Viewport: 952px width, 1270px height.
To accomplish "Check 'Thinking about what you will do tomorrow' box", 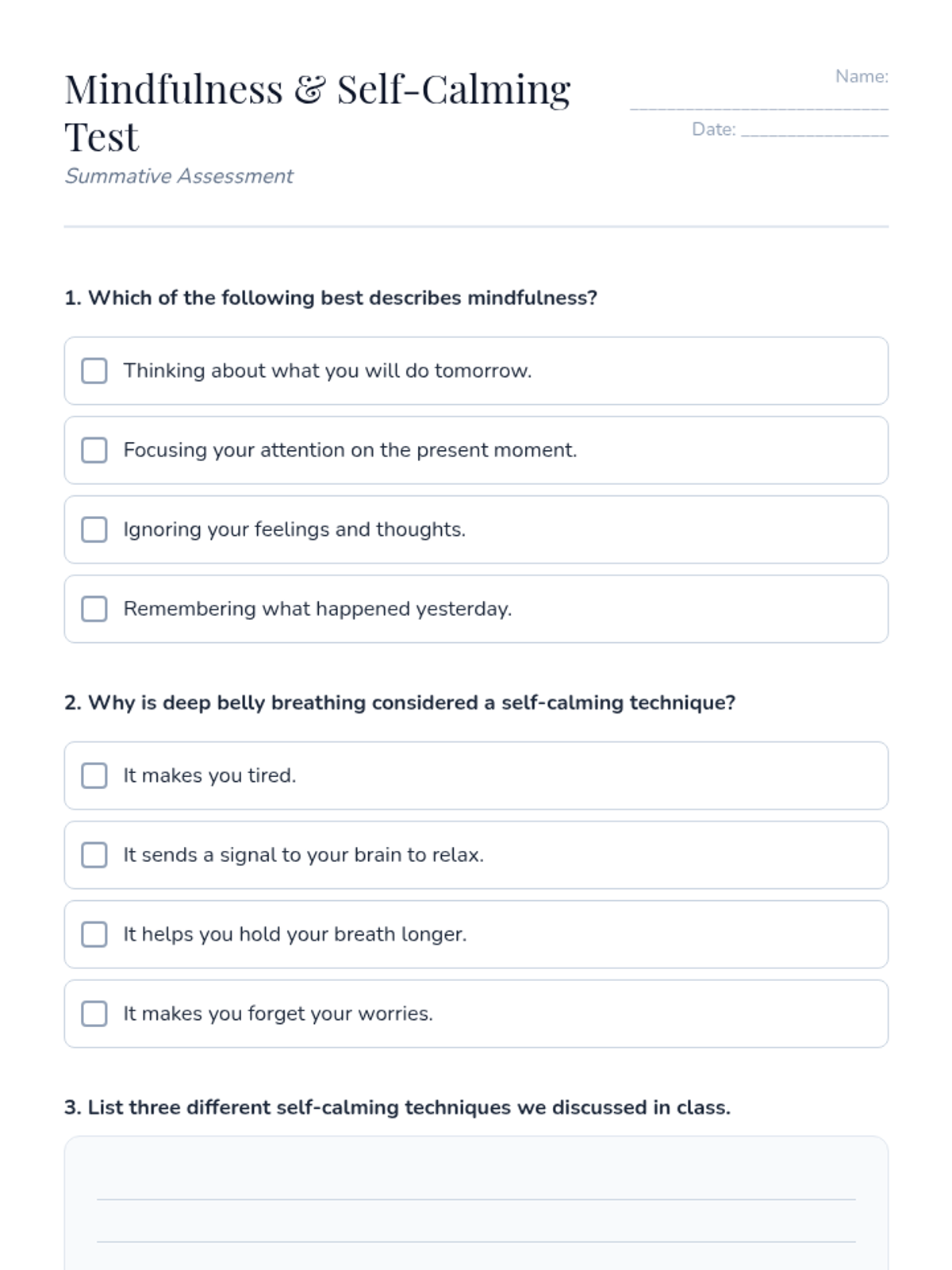I will [94, 371].
